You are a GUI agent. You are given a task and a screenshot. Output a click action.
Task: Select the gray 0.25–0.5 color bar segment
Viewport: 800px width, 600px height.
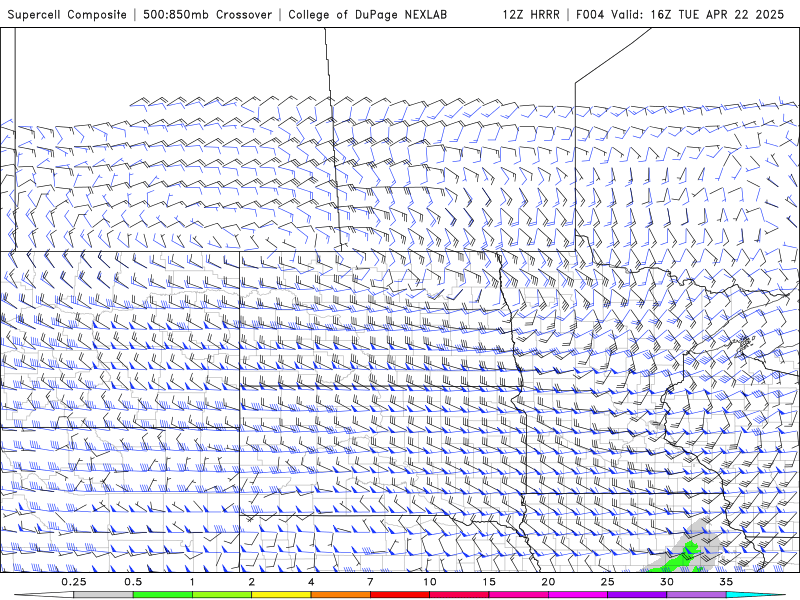coord(103,595)
